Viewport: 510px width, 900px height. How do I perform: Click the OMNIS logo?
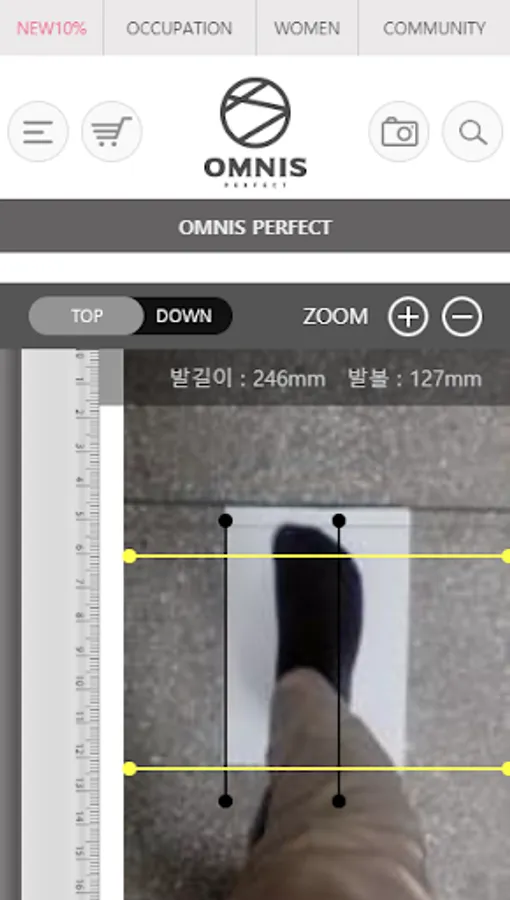[255, 132]
